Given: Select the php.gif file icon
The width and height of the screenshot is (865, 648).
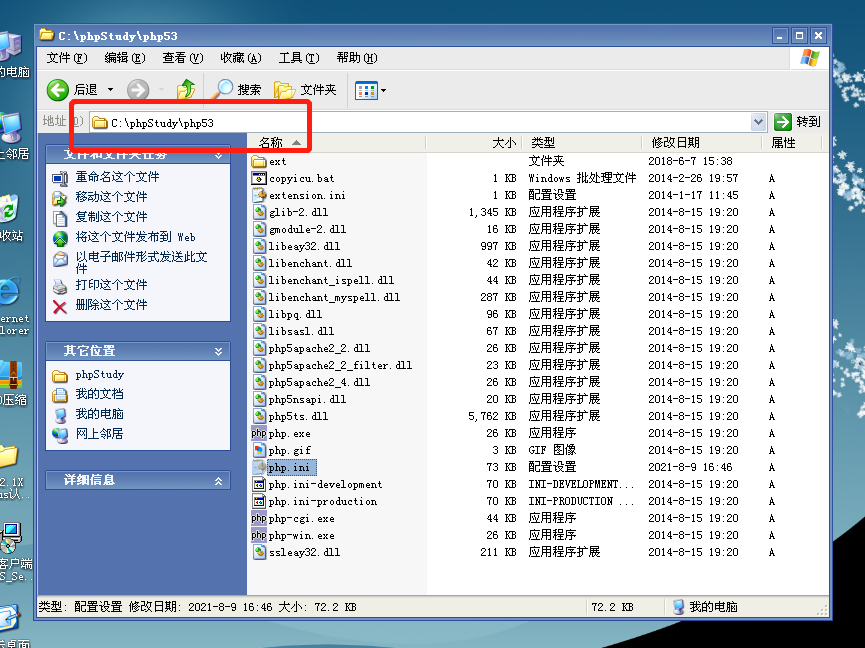Looking at the screenshot, I should (x=259, y=450).
